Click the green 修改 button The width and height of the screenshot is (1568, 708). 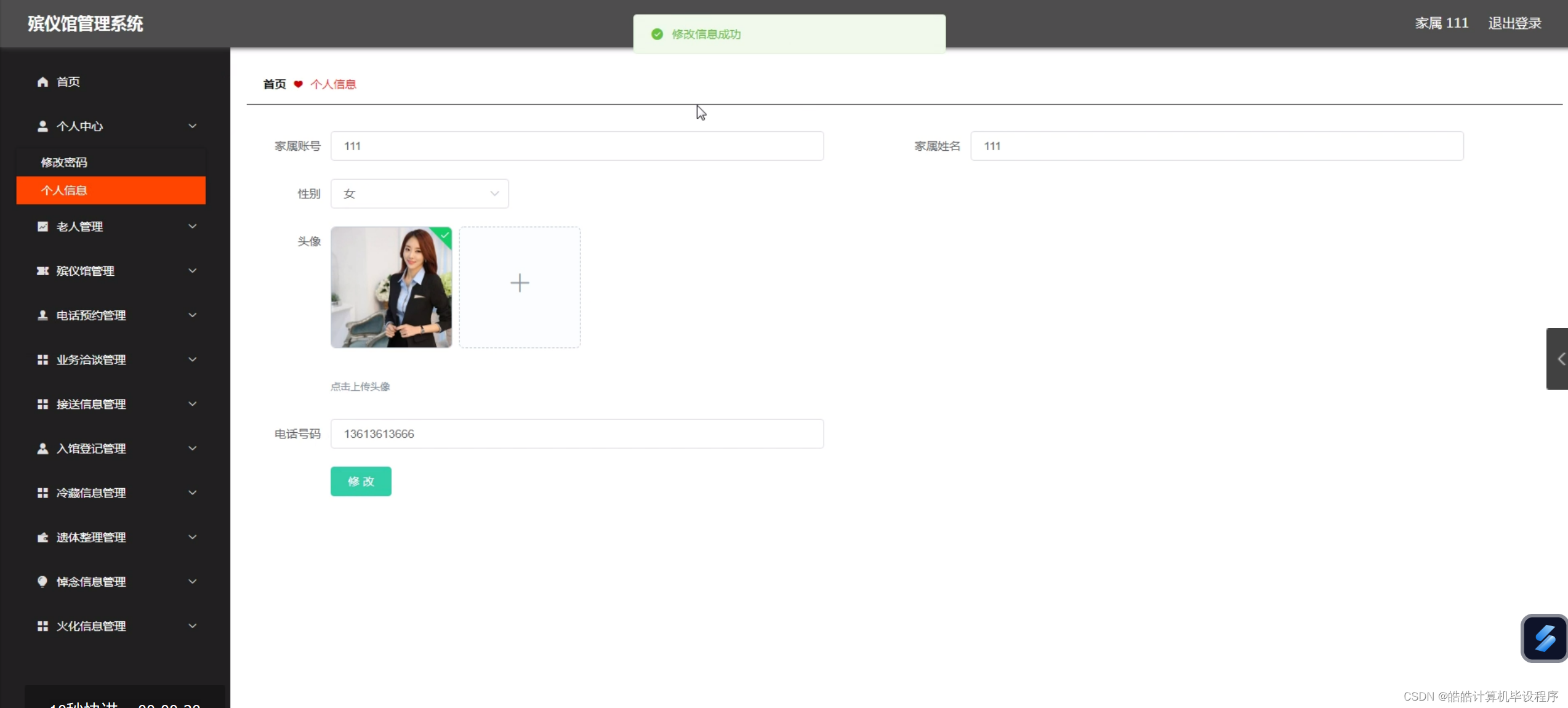pos(361,481)
